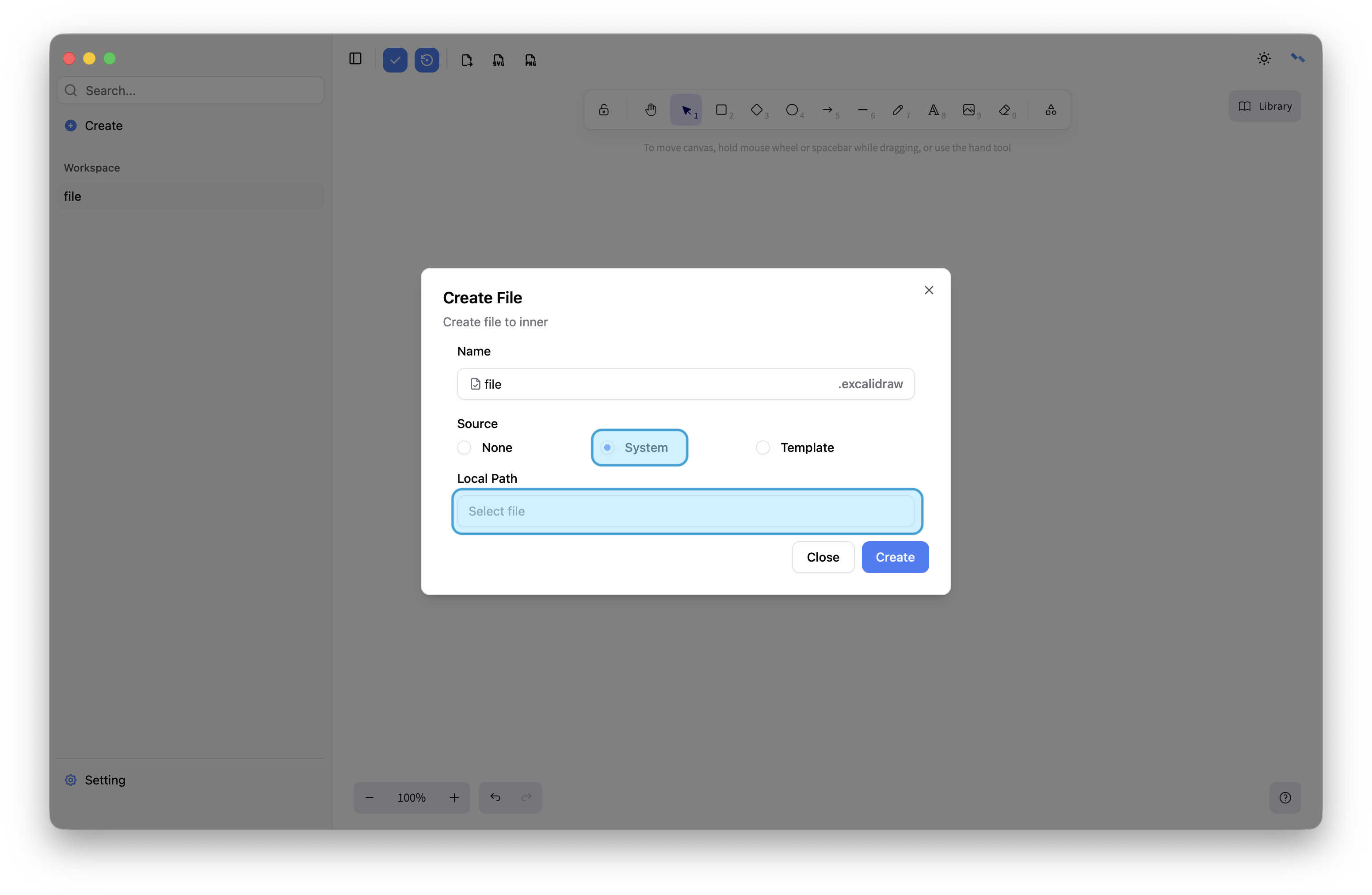Image resolution: width=1372 pixels, height=895 pixels.
Task: Click the Export to PNG icon
Action: tap(530, 60)
